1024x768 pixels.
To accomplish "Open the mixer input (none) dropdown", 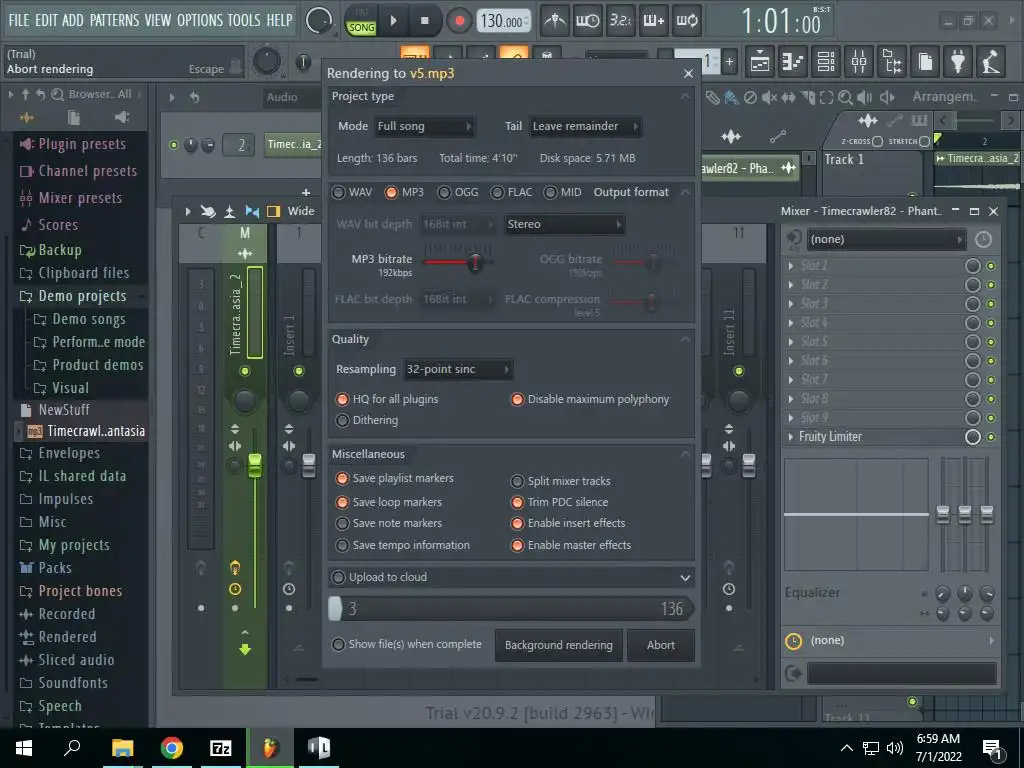I will pyautogui.click(x=886, y=240).
